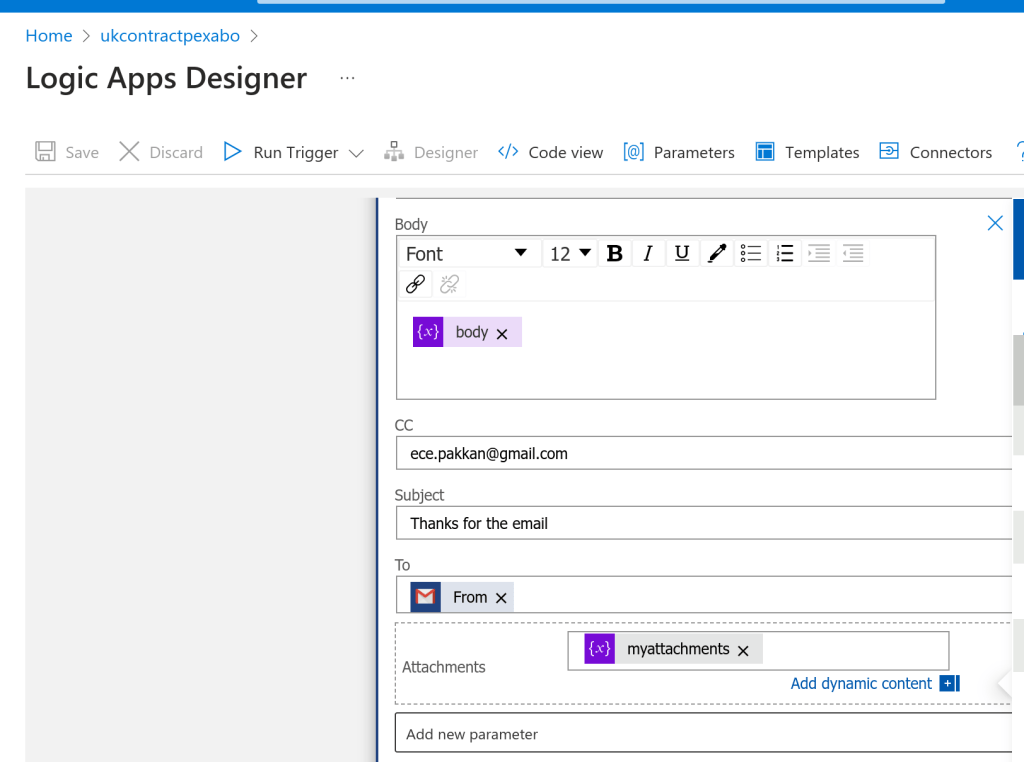
Task: Open the text color pen tool
Action: click(717, 253)
